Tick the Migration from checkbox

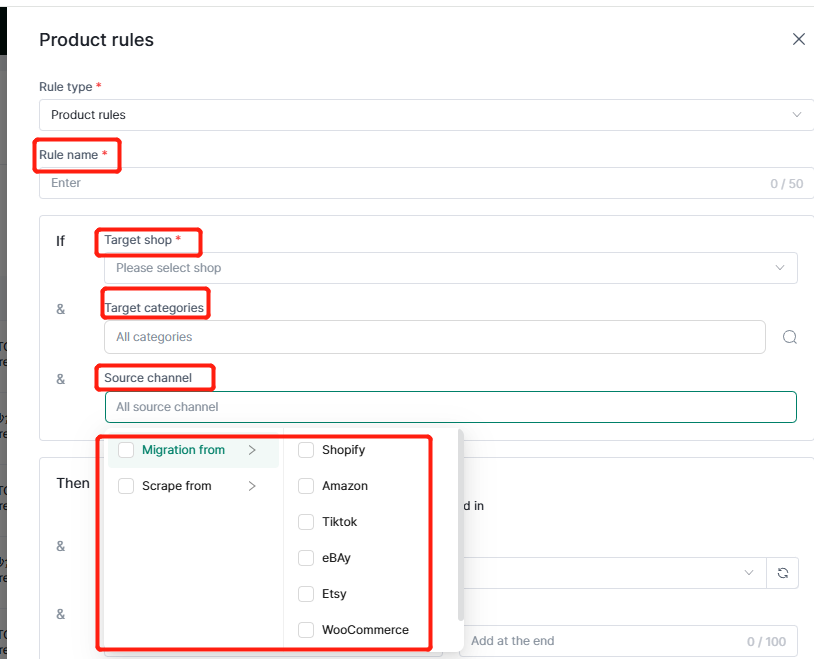[x=126, y=450]
